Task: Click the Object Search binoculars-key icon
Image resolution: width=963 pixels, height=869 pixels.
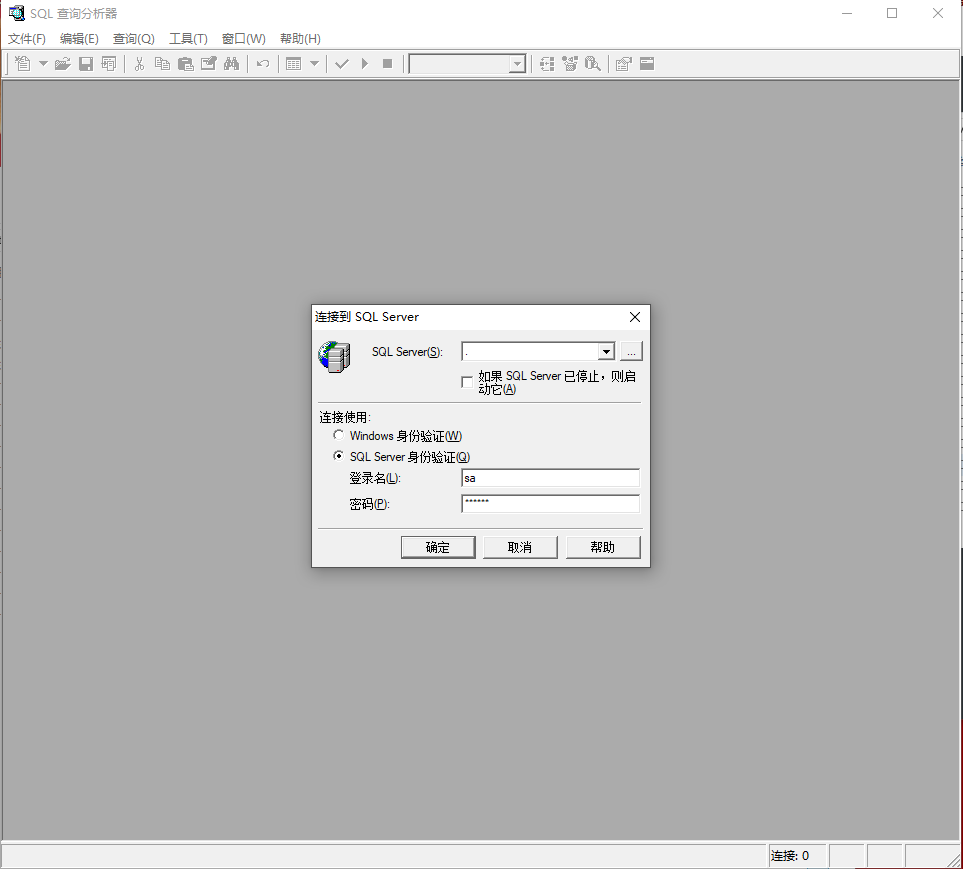Action: pos(592,63)
